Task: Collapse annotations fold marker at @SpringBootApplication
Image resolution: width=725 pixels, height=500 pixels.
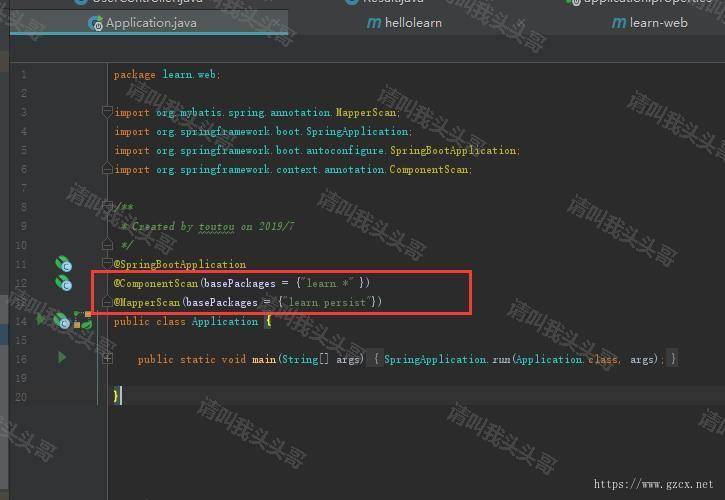Action: [107, 264]
